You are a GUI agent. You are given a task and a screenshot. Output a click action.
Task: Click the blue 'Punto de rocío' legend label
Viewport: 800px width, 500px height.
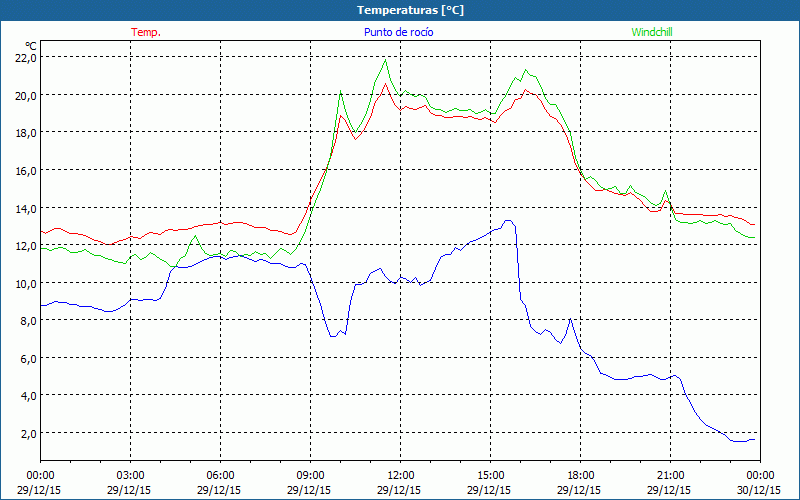(398, 32)
